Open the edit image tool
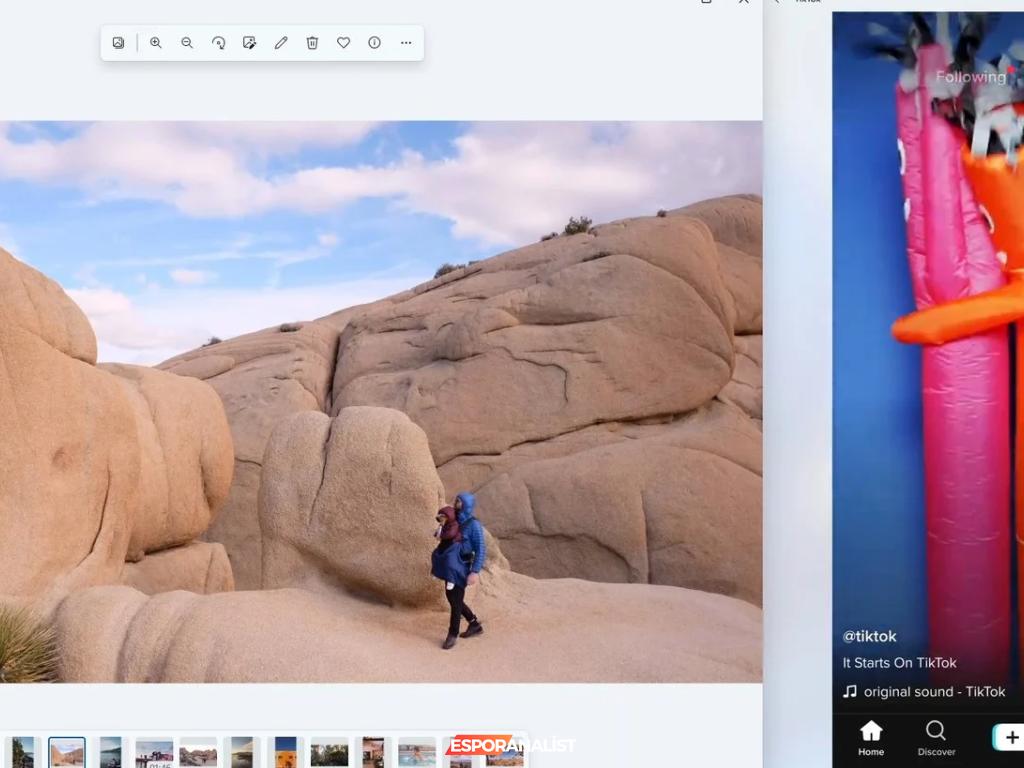 pos(249,43)
